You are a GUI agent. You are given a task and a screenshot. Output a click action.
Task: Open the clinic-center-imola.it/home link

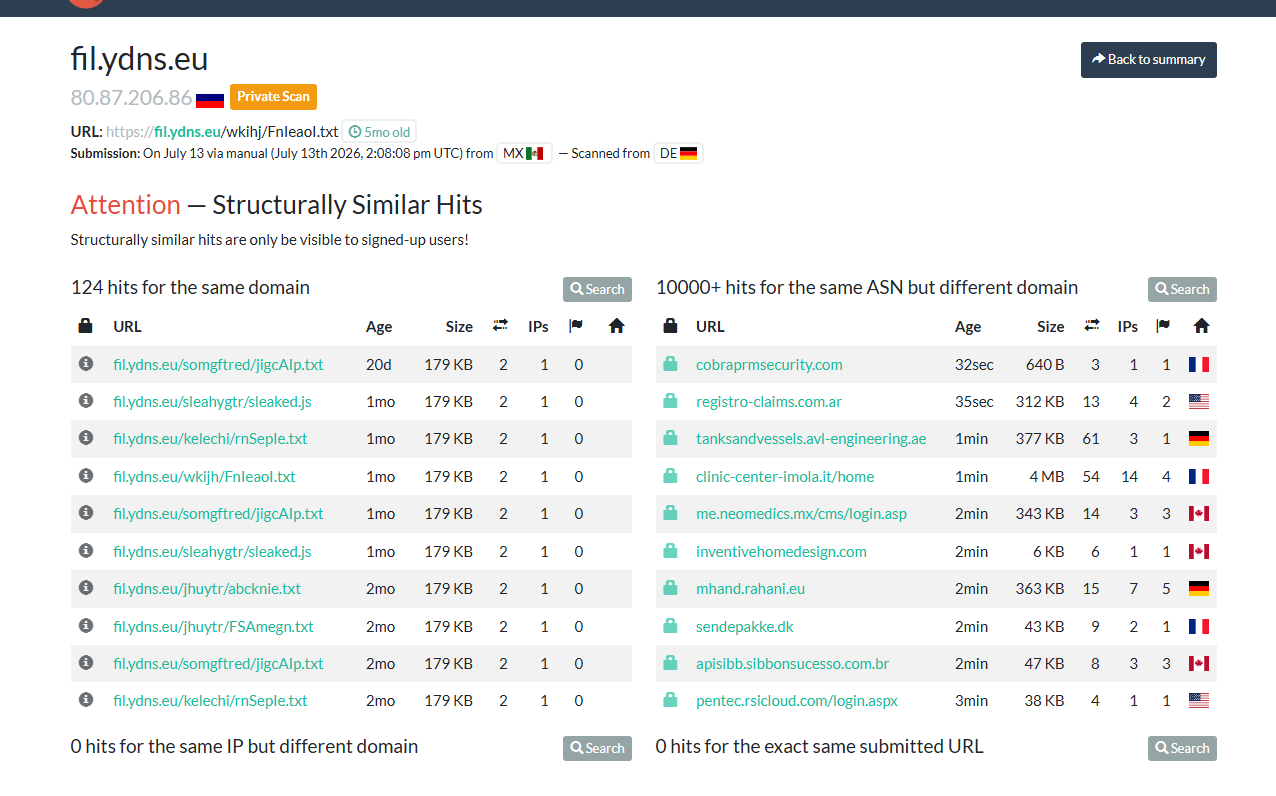click(785, 476)
